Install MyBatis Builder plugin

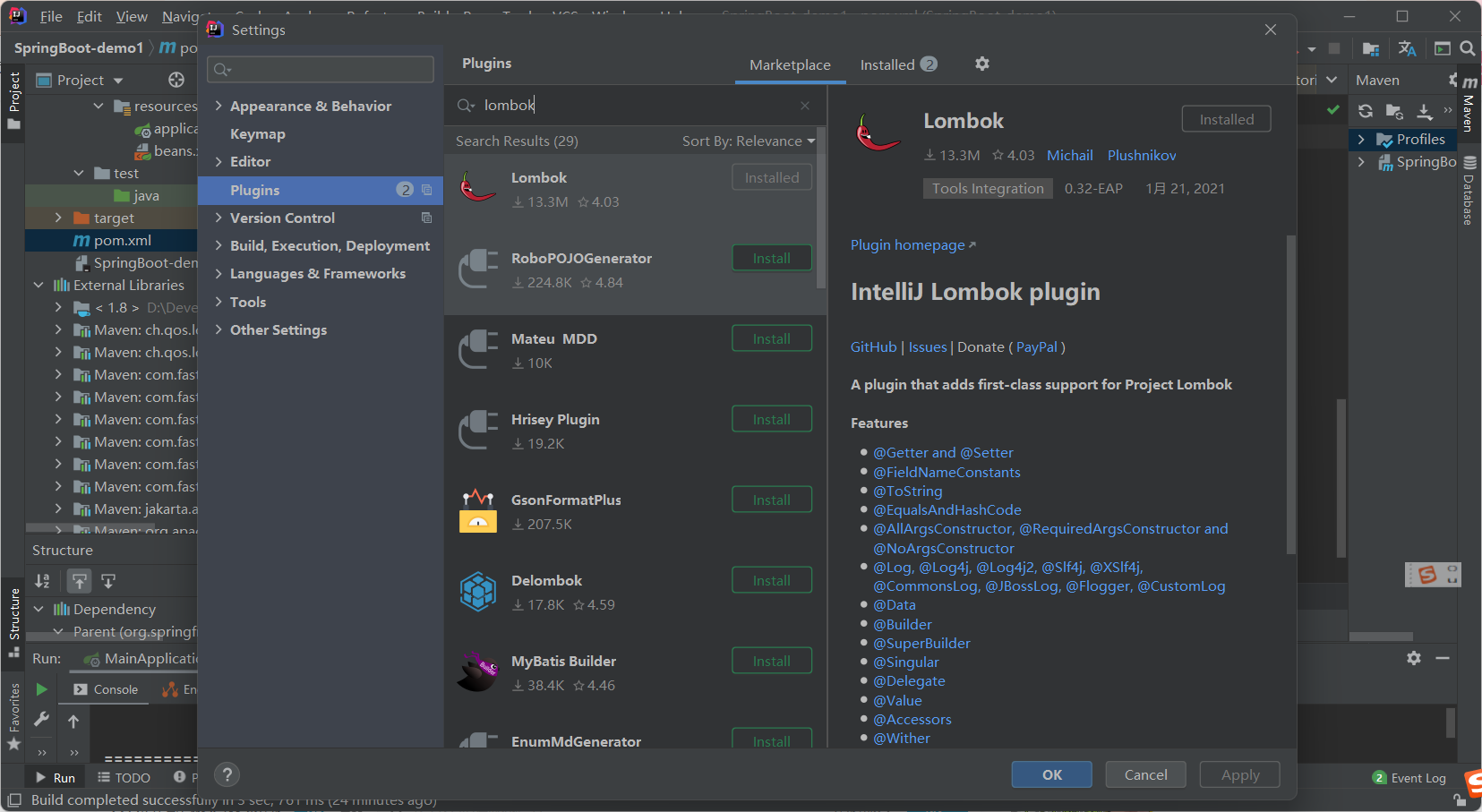pyautogui.click(x=772, y=661)
